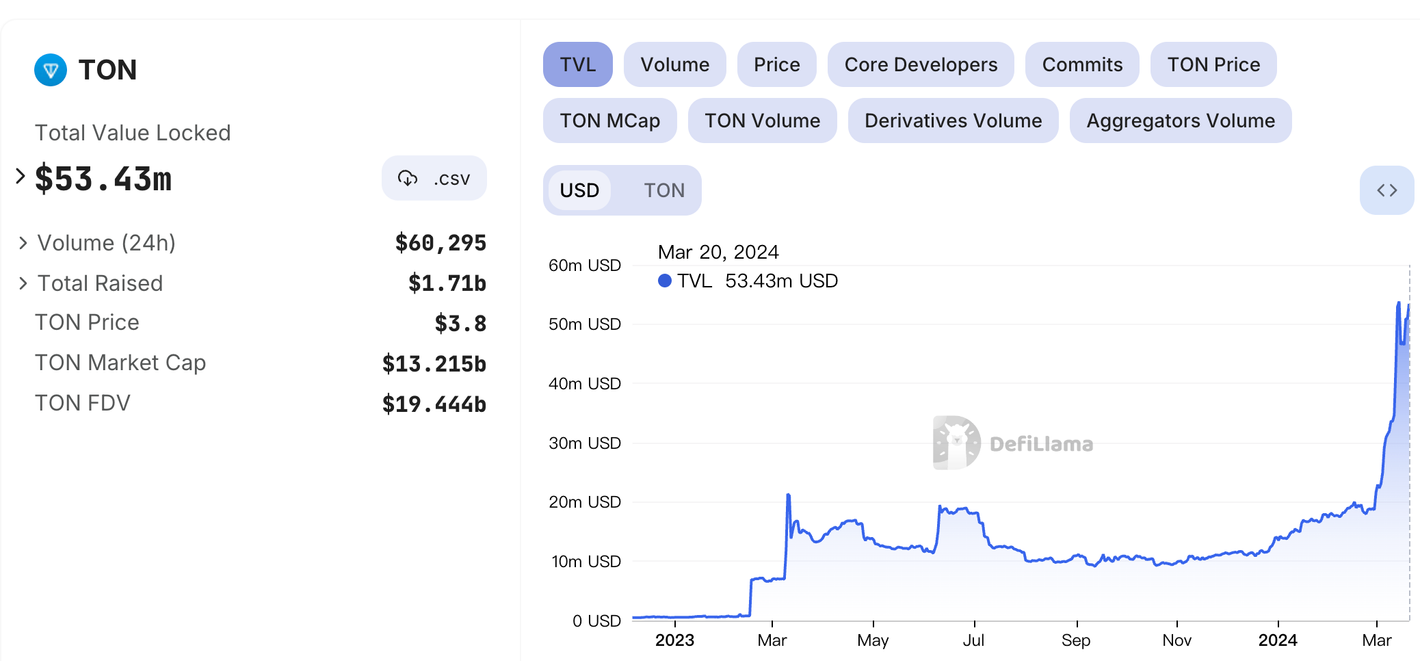1420x661 pixels.
Task: Show Commits on the chart
Action: click(1081, 65)
